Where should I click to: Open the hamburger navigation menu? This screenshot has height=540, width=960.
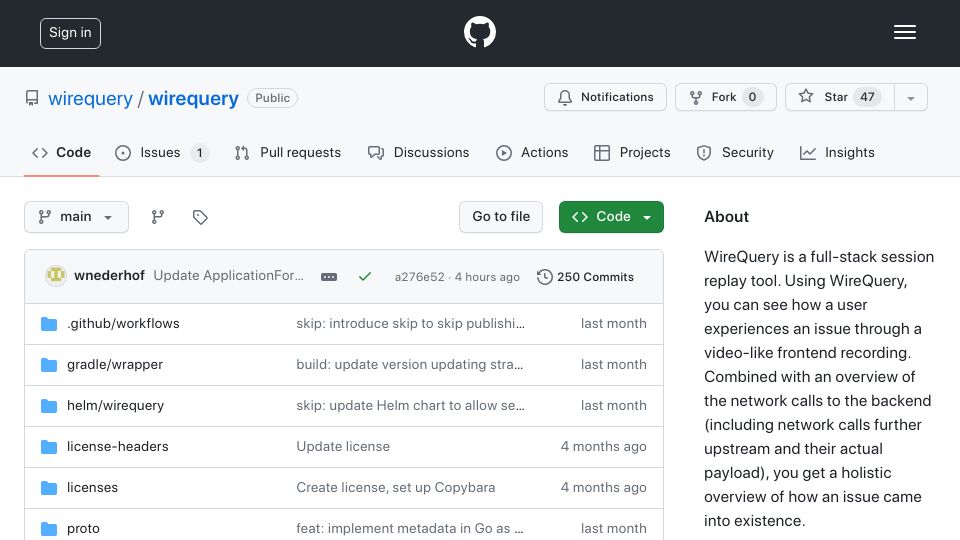(904, 32)
